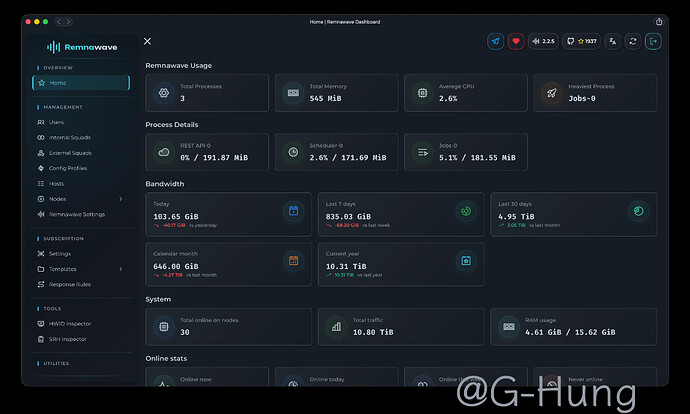Click the HWID Inspector icon
The height and width of the screenshot is (414, 690).
(x=41, y=324)
